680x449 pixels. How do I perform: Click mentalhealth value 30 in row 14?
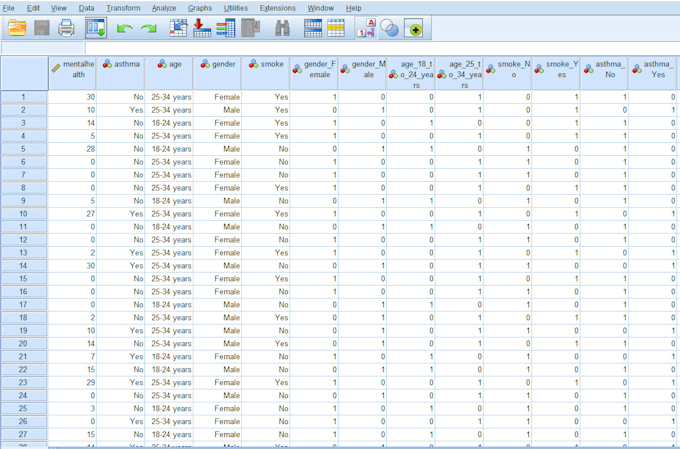72,265
